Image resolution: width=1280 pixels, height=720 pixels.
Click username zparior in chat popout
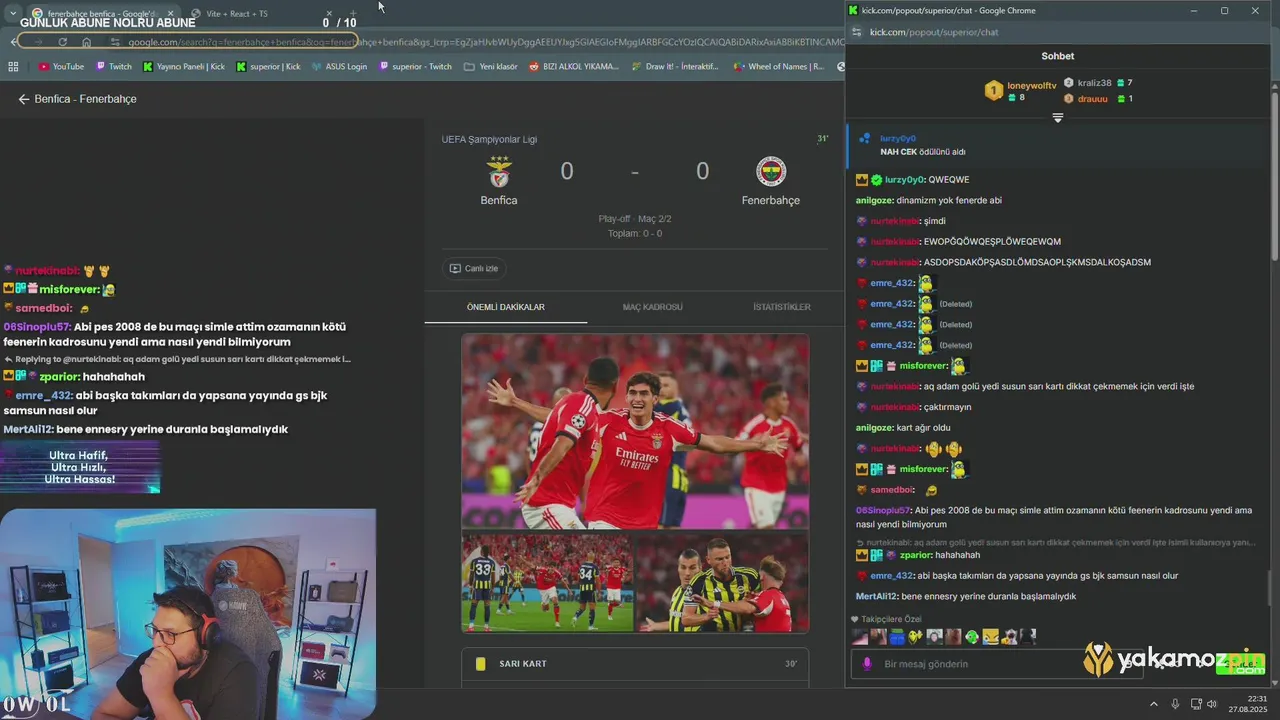point(915,555)
